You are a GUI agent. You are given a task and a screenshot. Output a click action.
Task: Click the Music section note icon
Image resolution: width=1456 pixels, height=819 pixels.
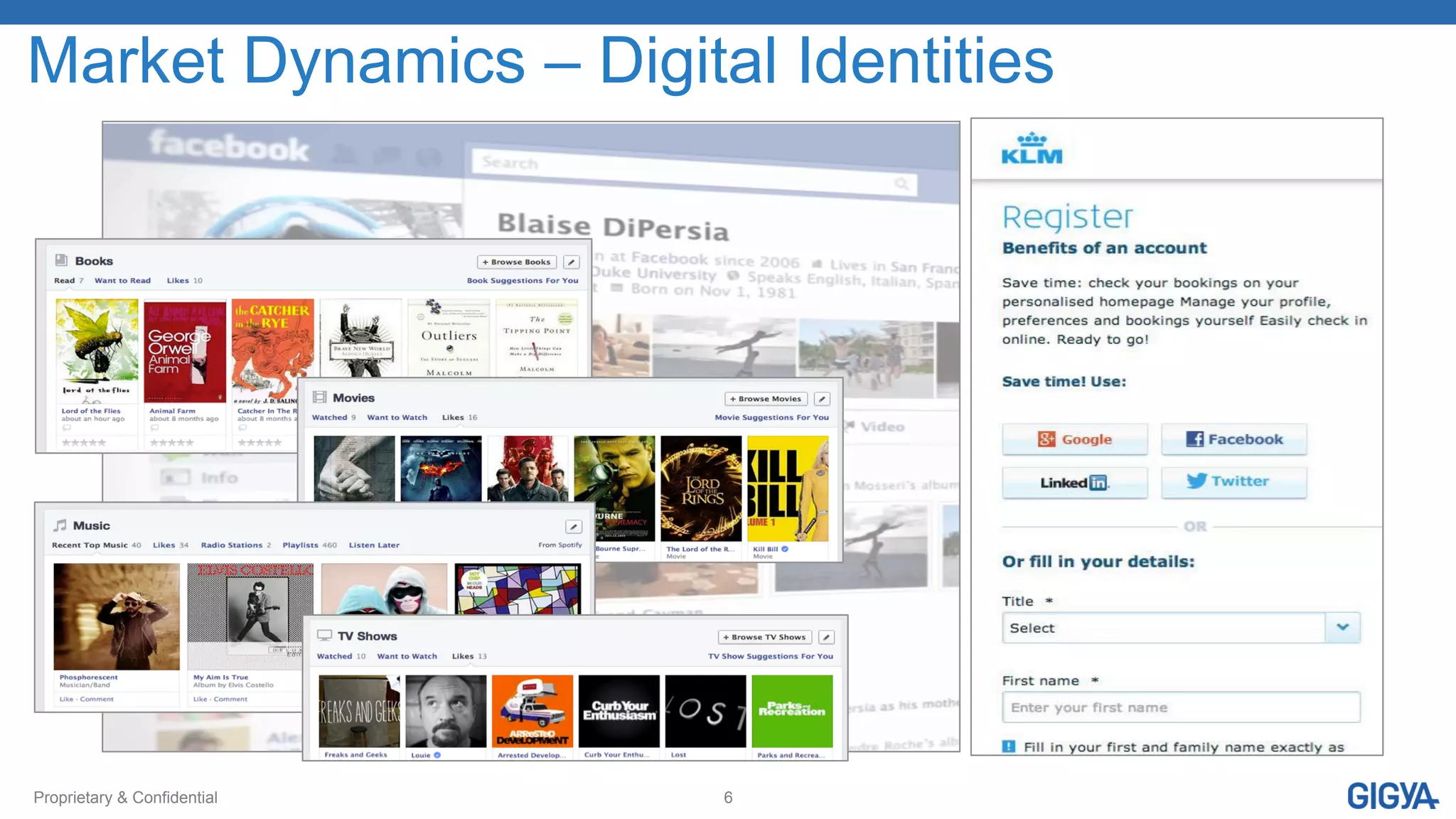point(60,525)
